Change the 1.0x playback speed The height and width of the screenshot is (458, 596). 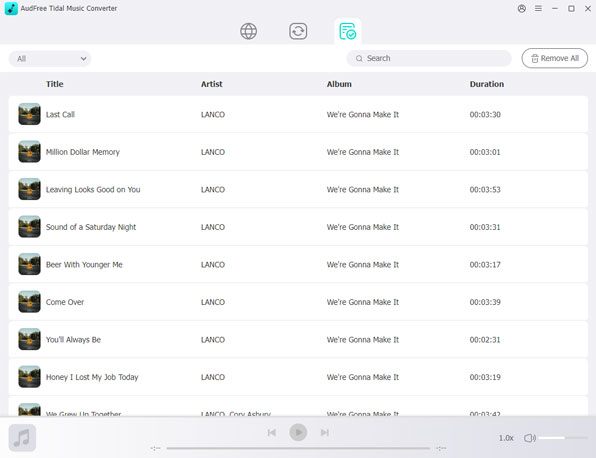point(506,438)
